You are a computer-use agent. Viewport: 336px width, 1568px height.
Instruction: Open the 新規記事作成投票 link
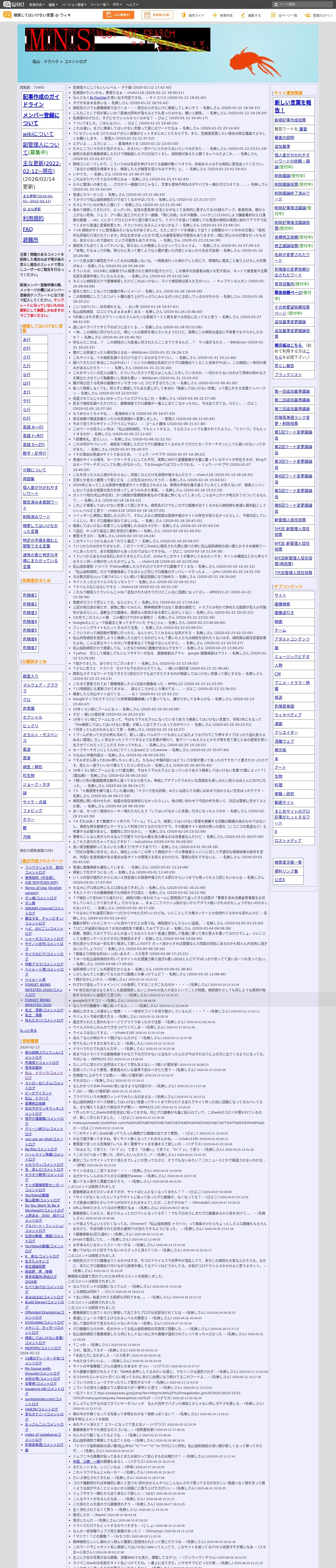(x=290, y=120)
